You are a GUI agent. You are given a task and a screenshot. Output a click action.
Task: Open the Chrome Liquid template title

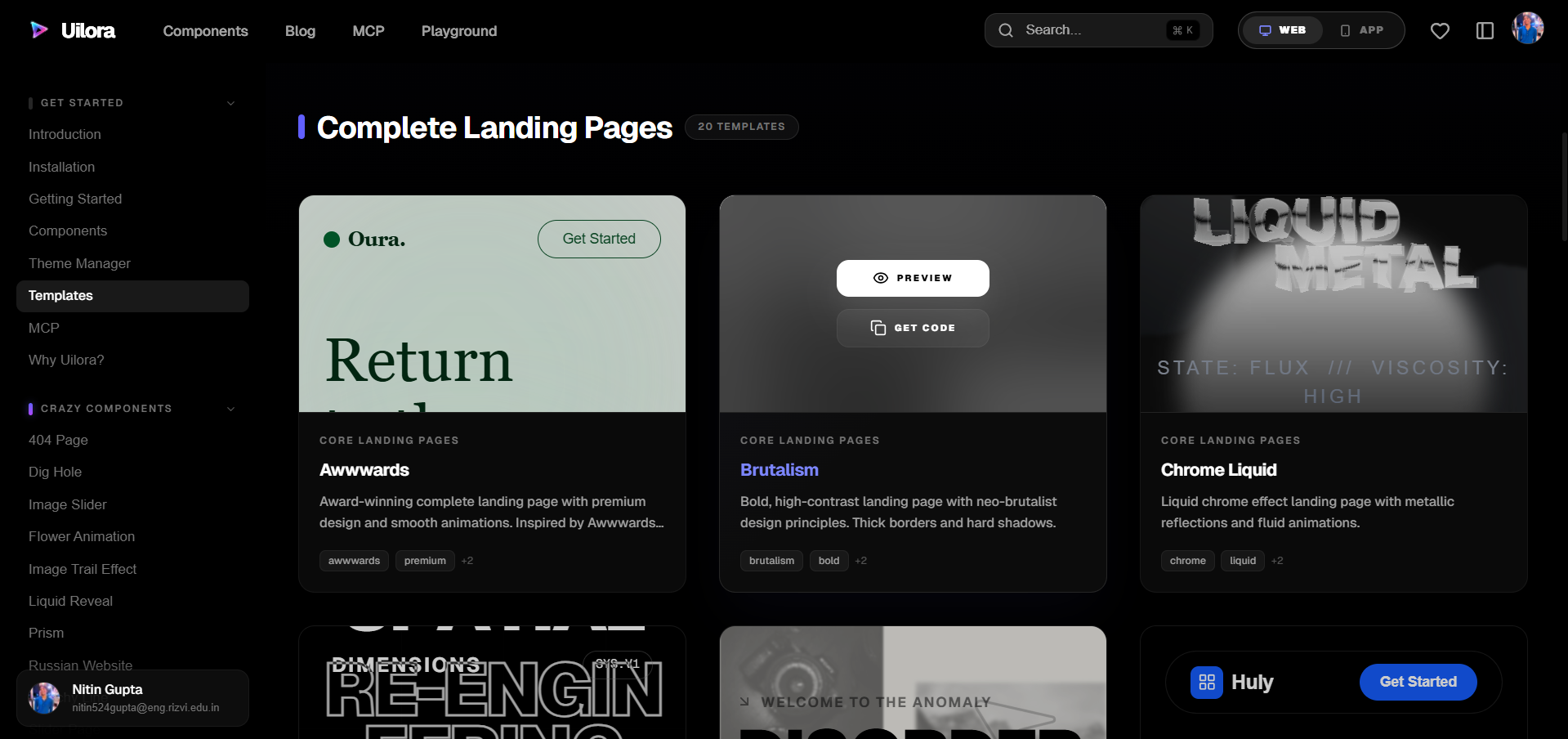1218,470
